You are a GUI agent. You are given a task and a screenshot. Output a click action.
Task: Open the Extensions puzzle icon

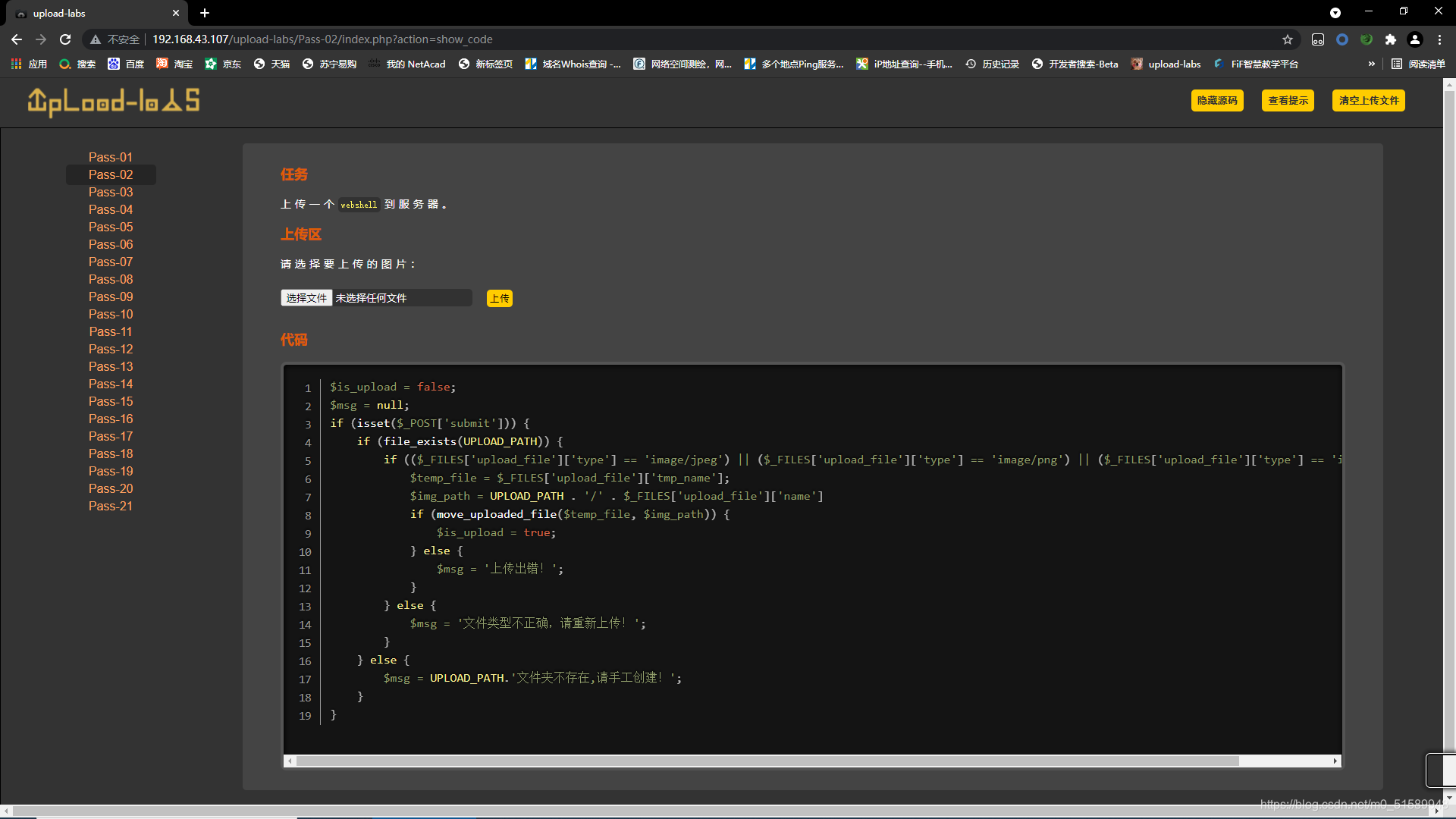click(1391, 39)
